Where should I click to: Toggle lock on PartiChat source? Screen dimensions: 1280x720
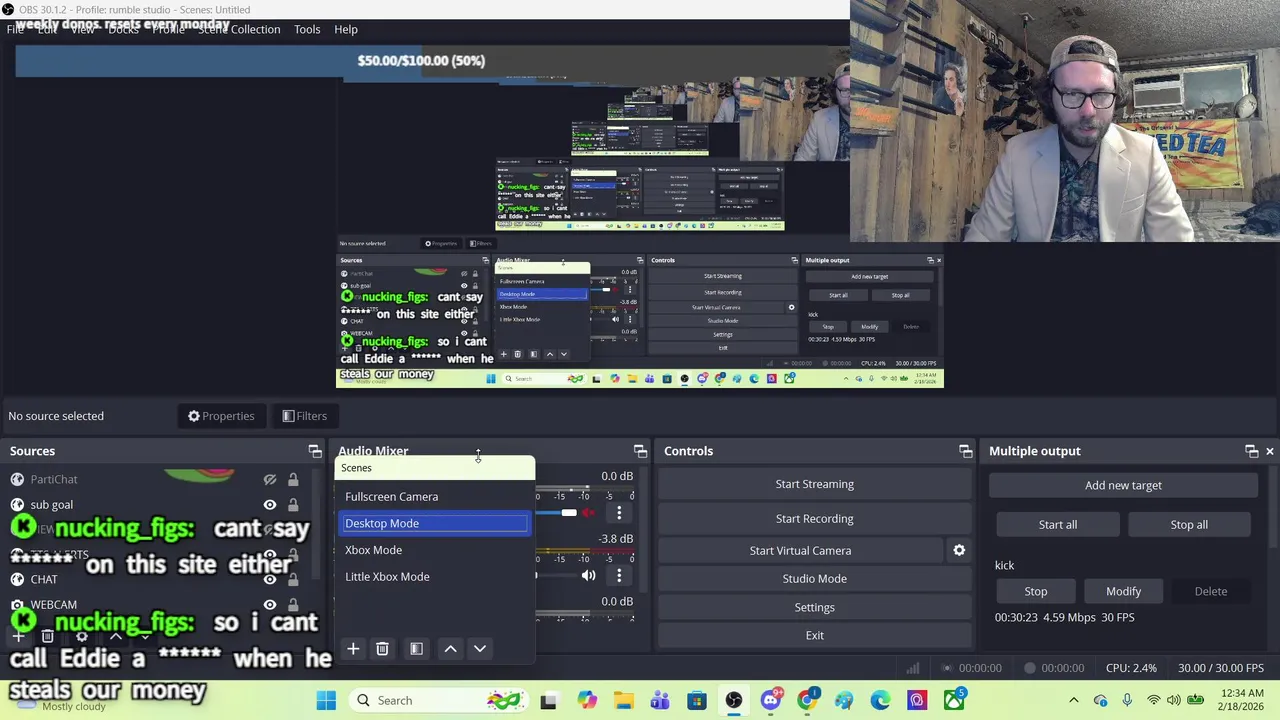tap(293, 479)
